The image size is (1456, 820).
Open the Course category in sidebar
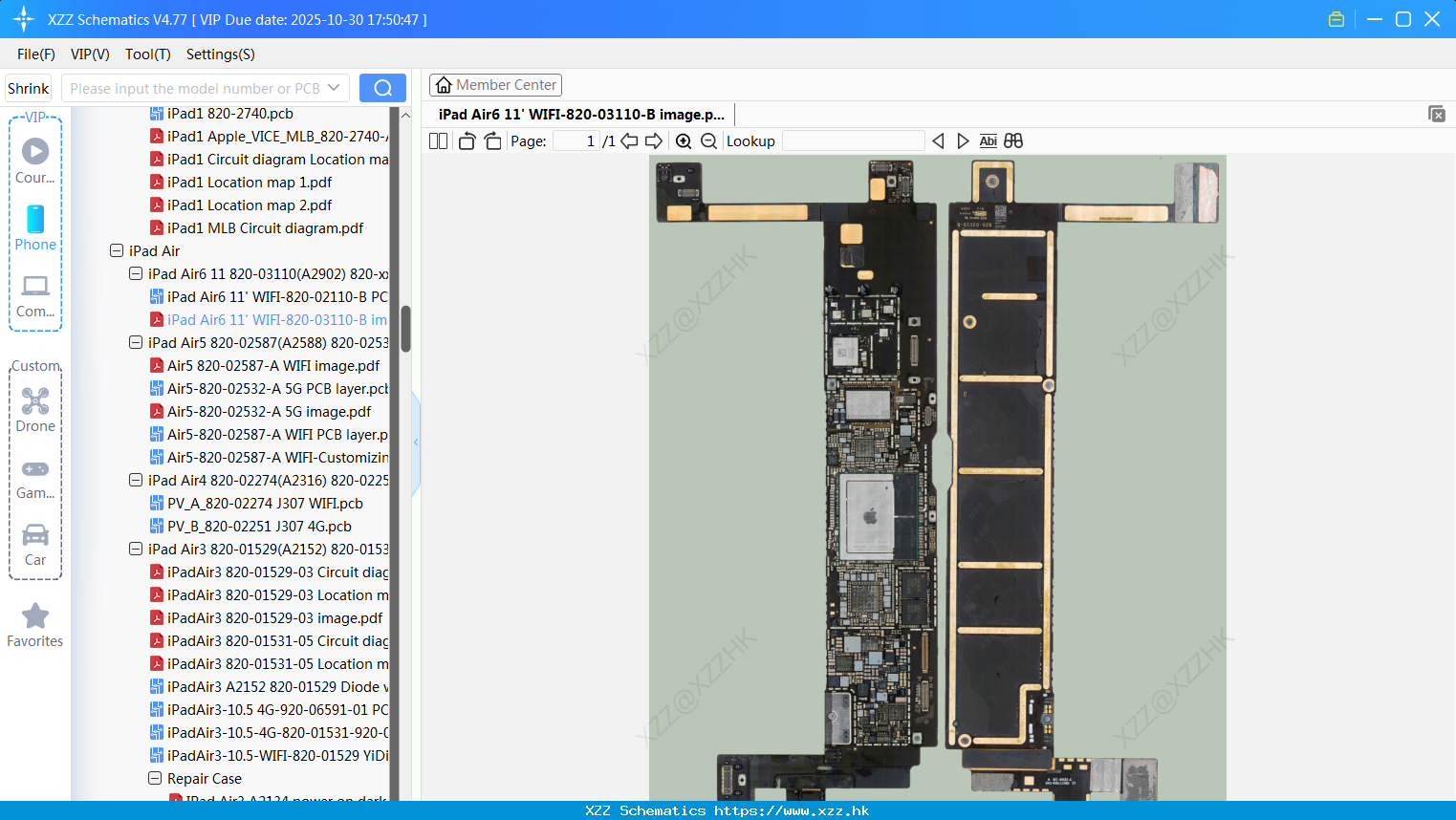coord(35,162)
